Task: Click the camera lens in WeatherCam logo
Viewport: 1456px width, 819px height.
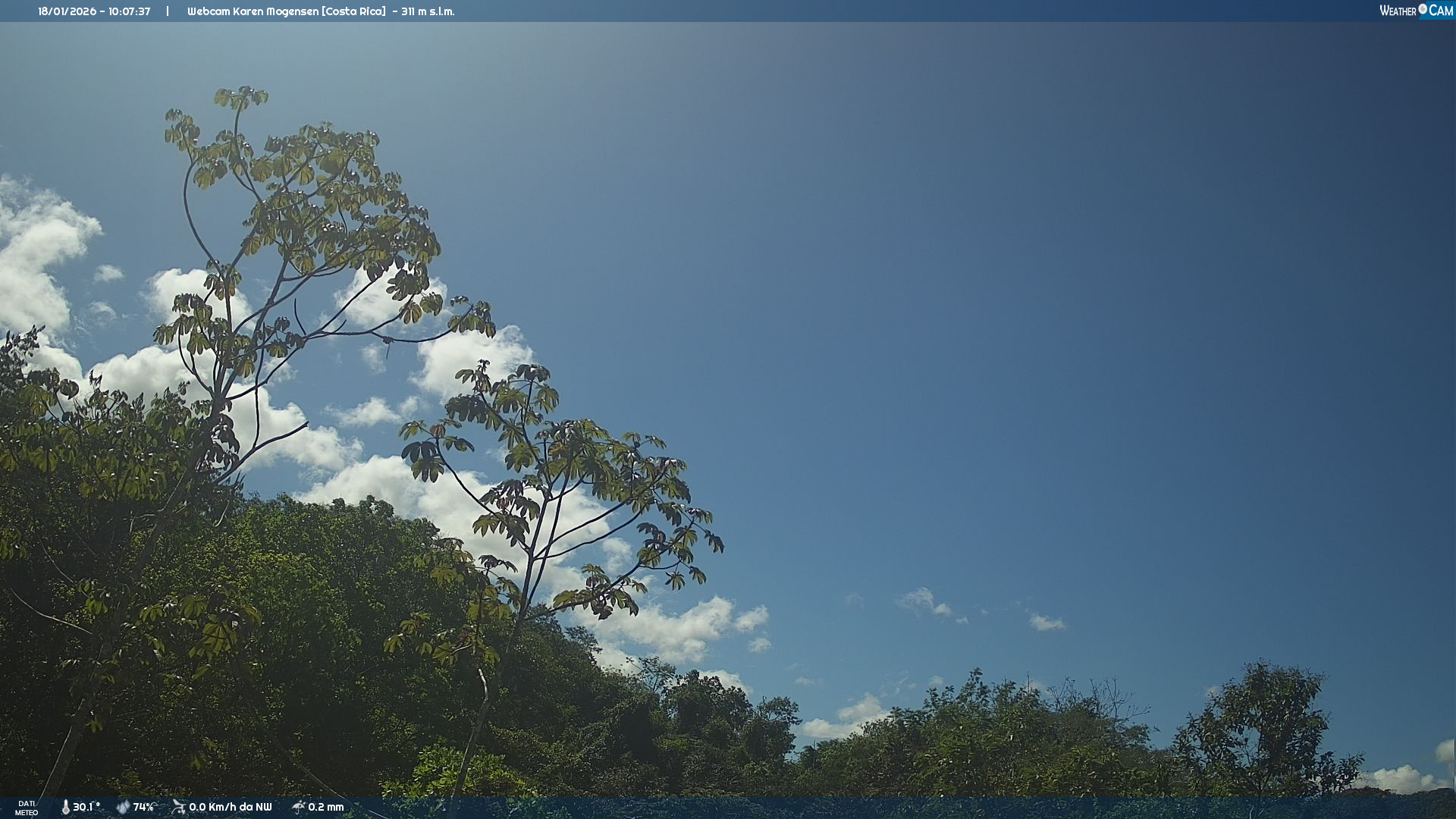Action: click(1423, 9)
